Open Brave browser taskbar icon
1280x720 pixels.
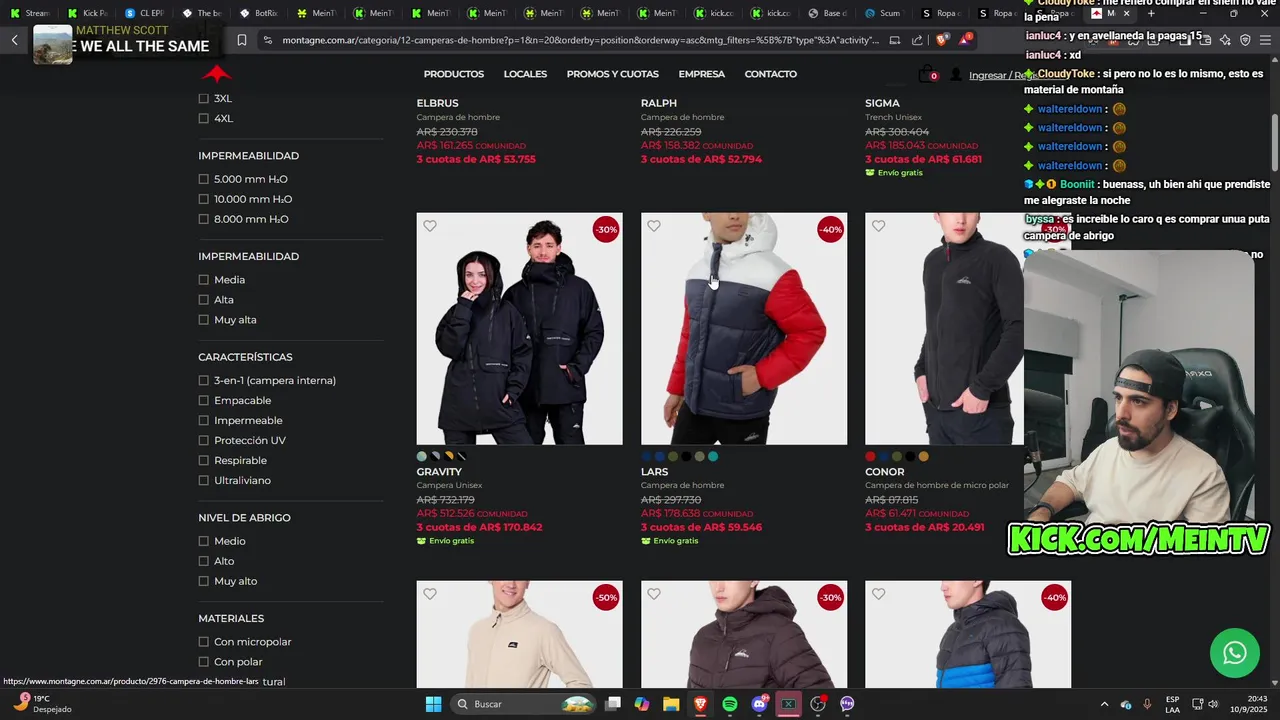click(700, 704)
